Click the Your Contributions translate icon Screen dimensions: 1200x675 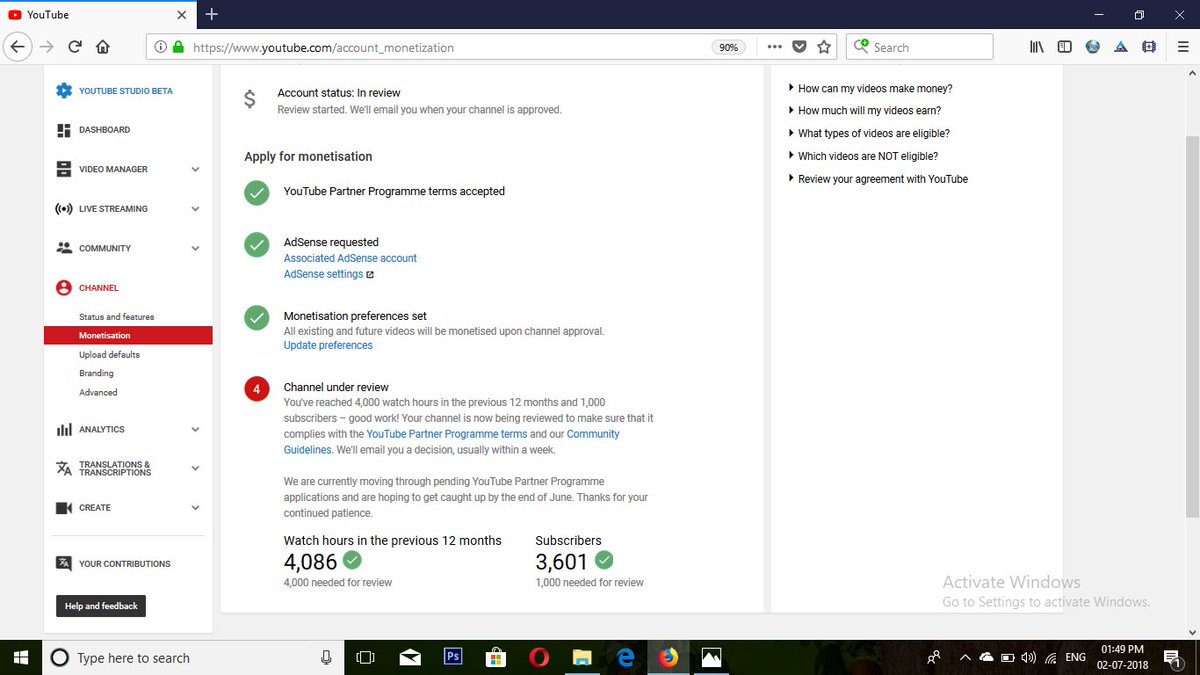tap(64, 564)
